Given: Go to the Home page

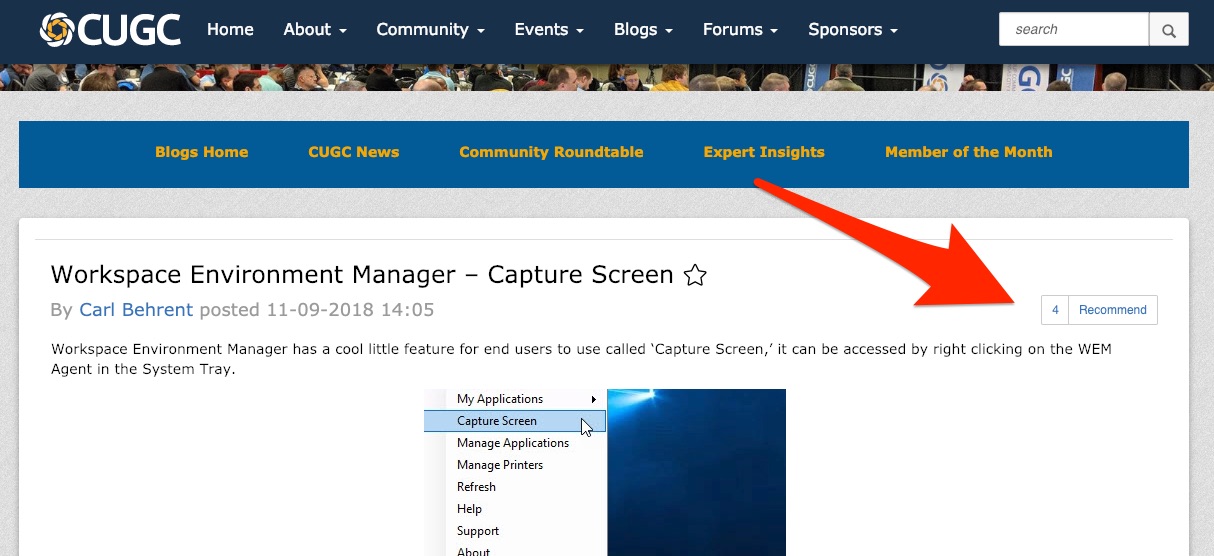Looking at the screenshot, I should pos(230,30).
